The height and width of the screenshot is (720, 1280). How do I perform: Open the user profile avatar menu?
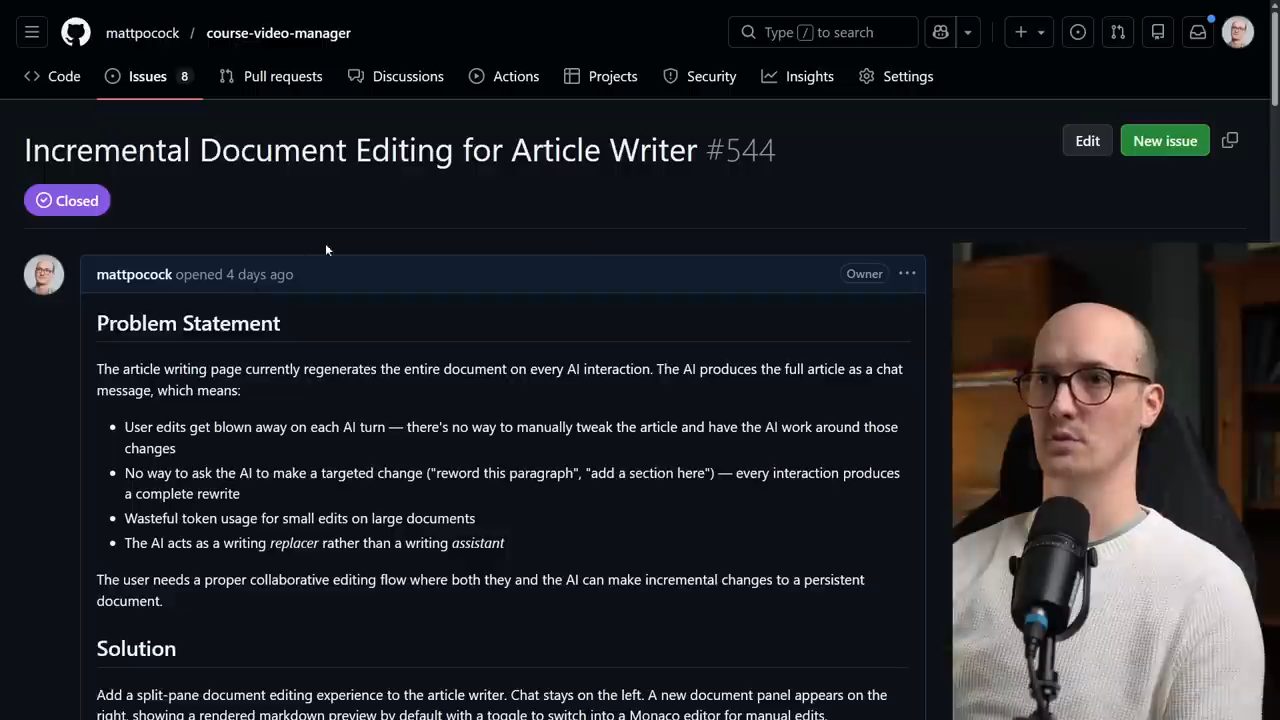coord(1238,32)
